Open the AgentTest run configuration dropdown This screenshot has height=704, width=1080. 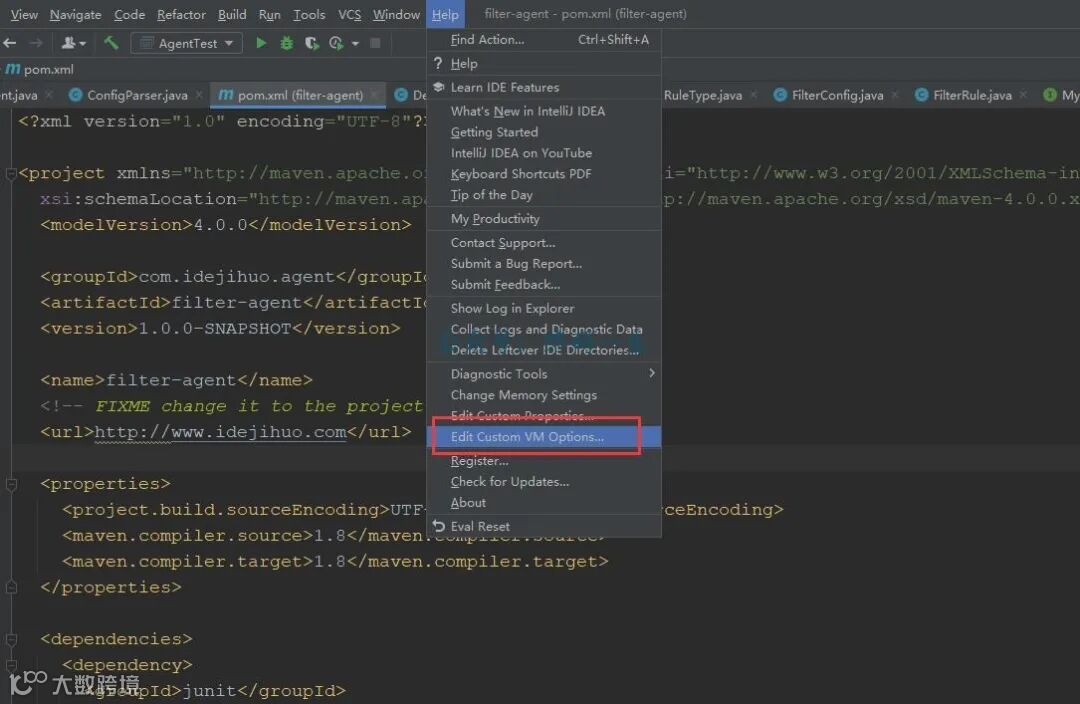pos(187,43)
